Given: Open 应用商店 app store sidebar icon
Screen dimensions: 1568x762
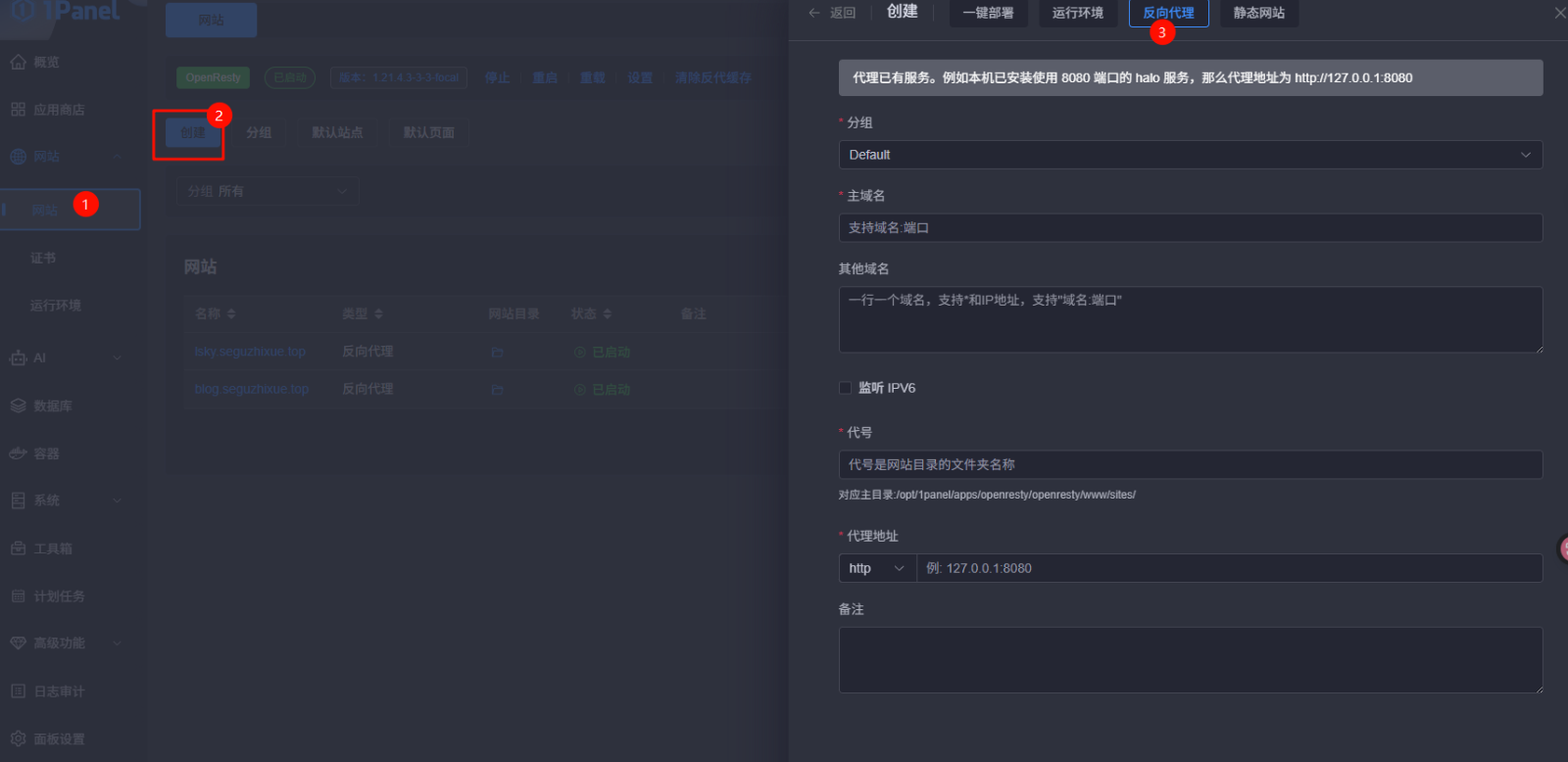Looking at the screenshot, I should [x=19, y=110].
